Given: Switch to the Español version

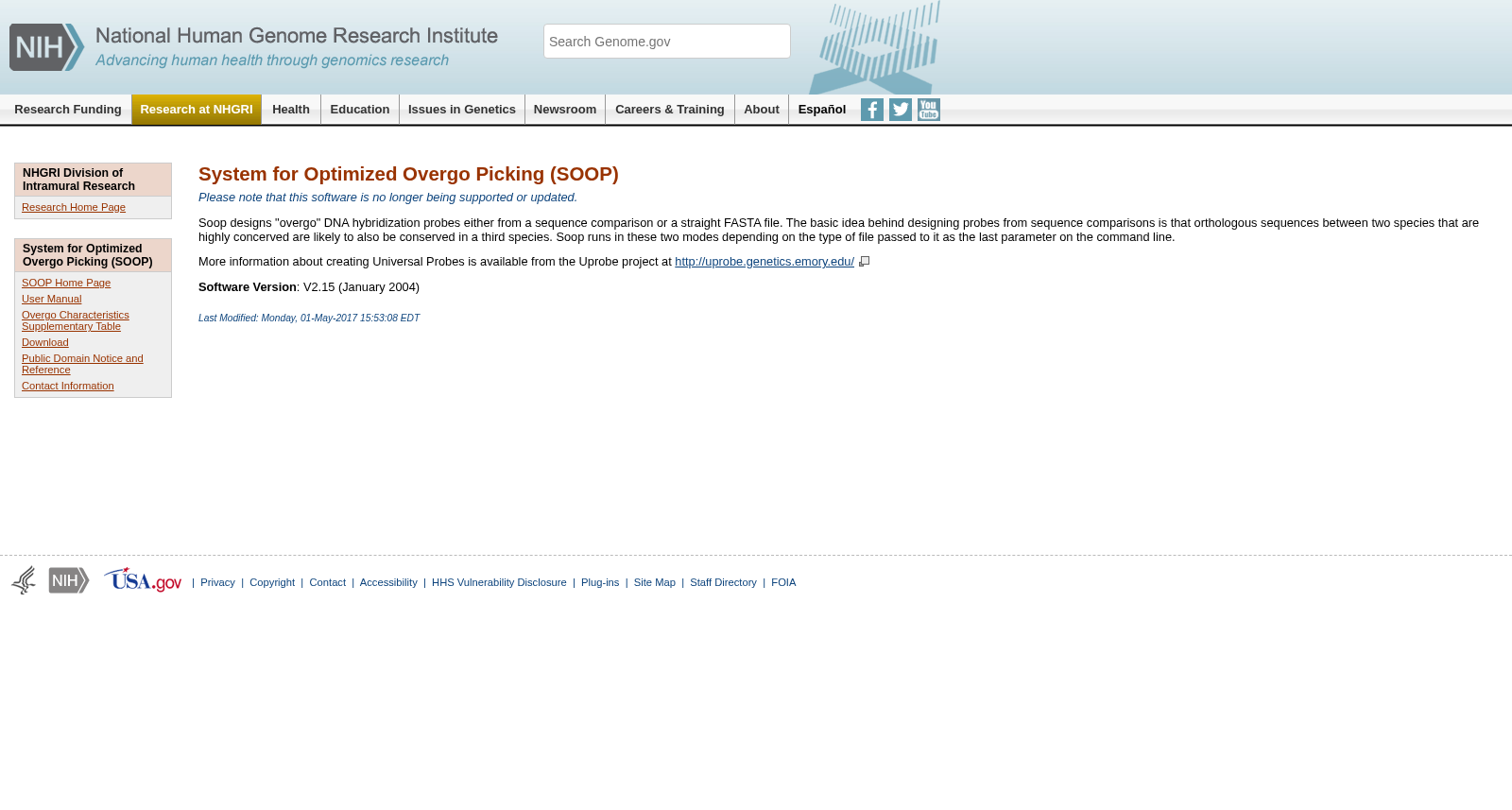Looking at the screenshot, I should tap(822, 110).
